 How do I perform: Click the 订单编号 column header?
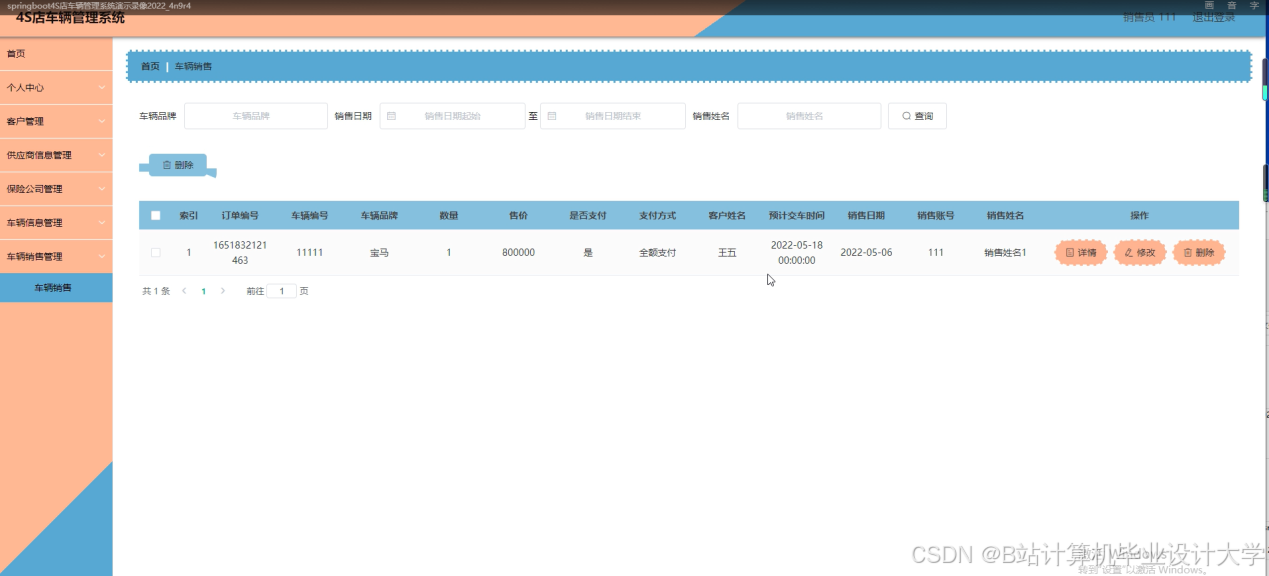pyautogui.click(x=240, y=215)
